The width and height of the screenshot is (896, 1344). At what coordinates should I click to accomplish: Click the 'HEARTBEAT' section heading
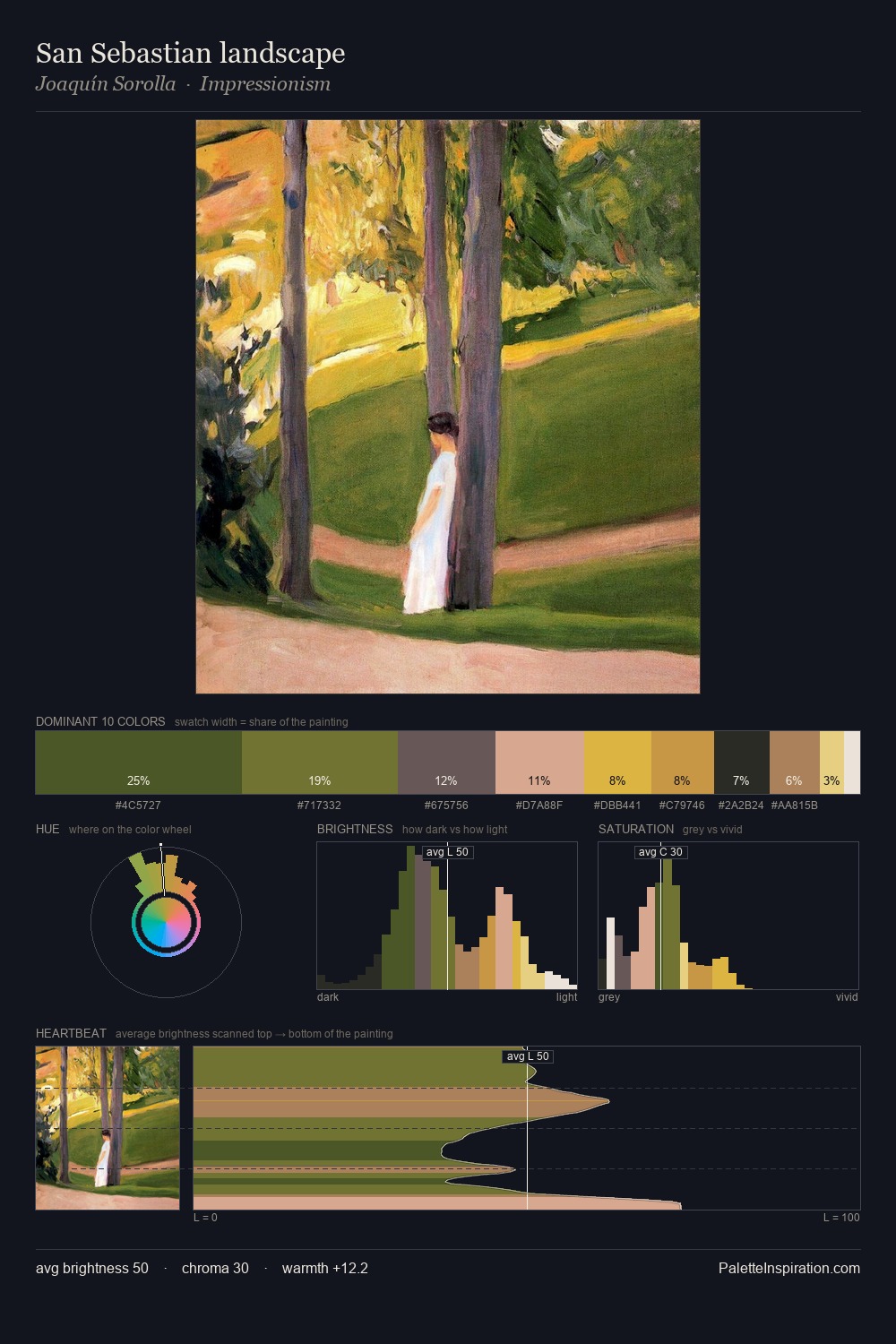coord(71,1033)
